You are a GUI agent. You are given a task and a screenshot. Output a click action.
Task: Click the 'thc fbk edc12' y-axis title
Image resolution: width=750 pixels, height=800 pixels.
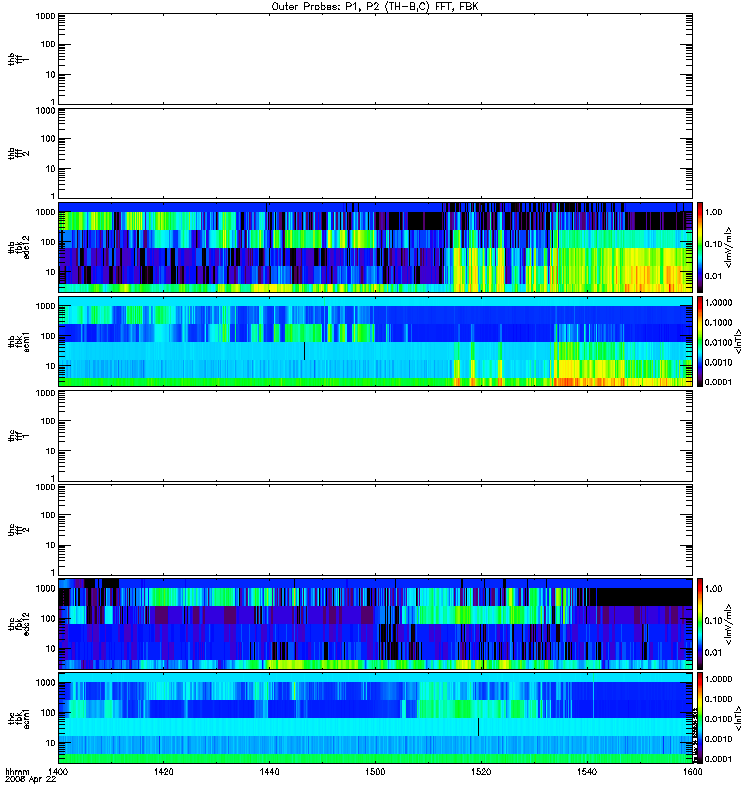point(19,623)
